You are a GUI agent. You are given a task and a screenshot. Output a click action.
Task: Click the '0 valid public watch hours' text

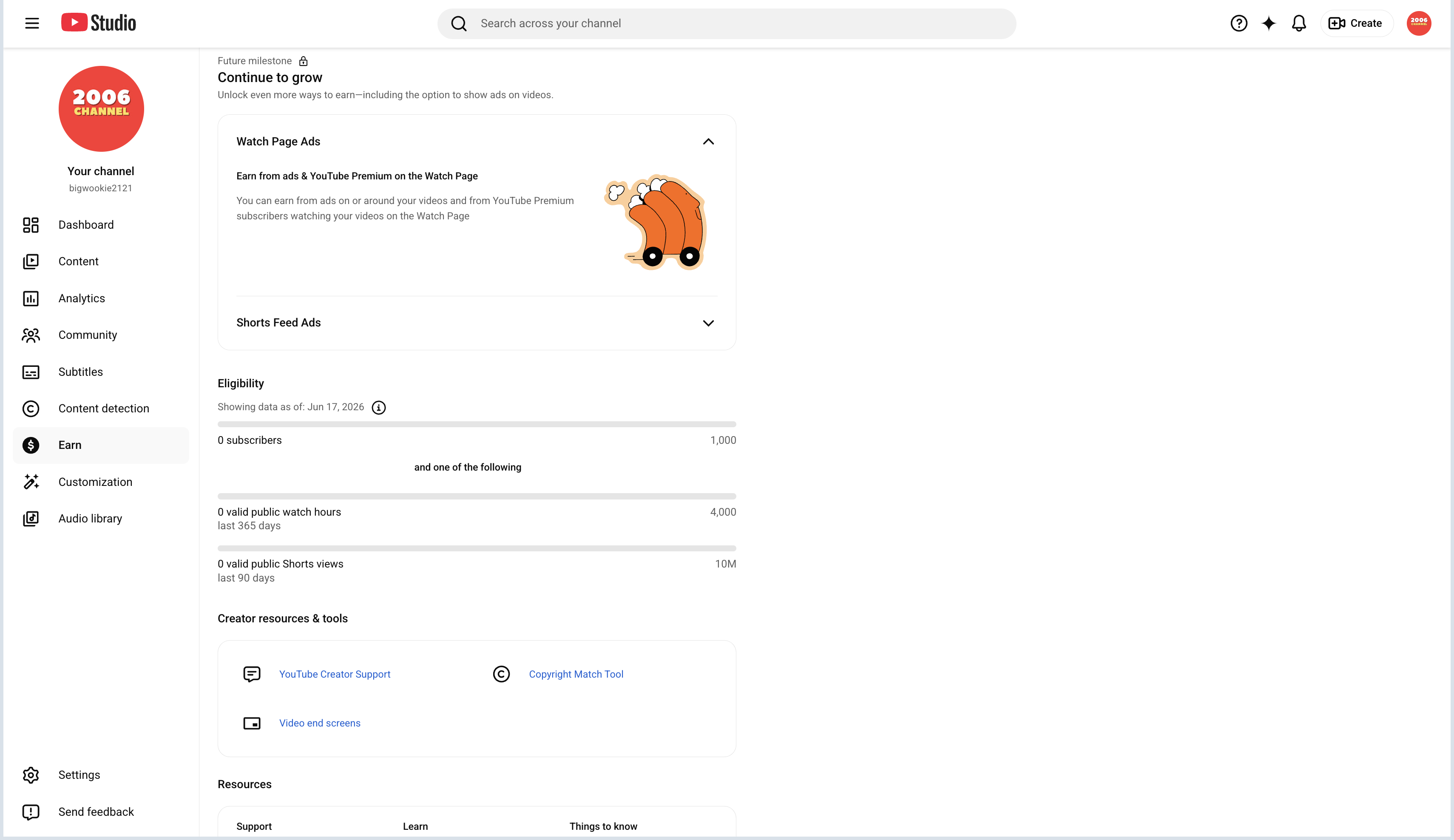point(279,512)
